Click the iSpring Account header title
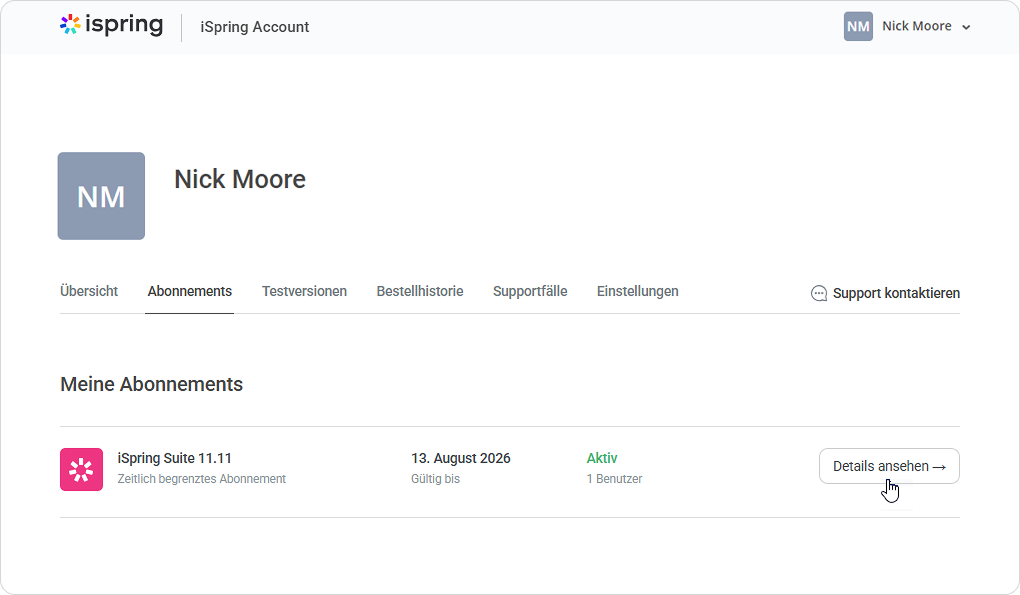Viewport: 1020px width, 595px height. pos(254,27)
